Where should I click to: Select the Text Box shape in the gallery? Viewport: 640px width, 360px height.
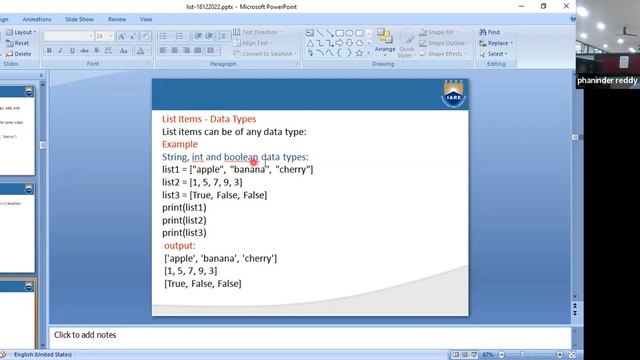[310, 33]
